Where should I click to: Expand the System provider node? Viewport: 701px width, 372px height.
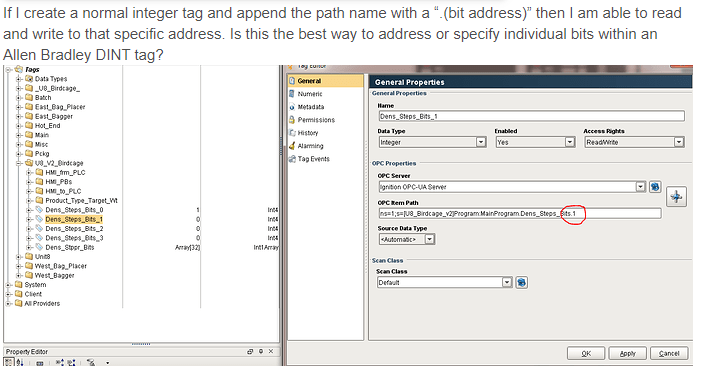(x=8, y=285)
